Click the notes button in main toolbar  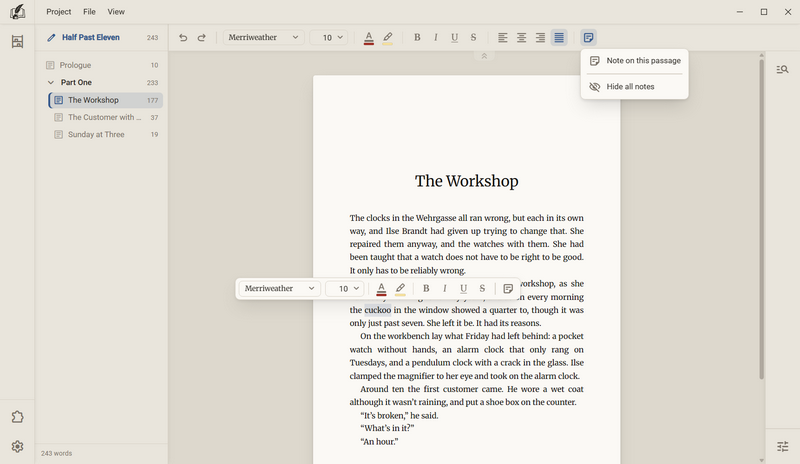(x=588, y=37)
